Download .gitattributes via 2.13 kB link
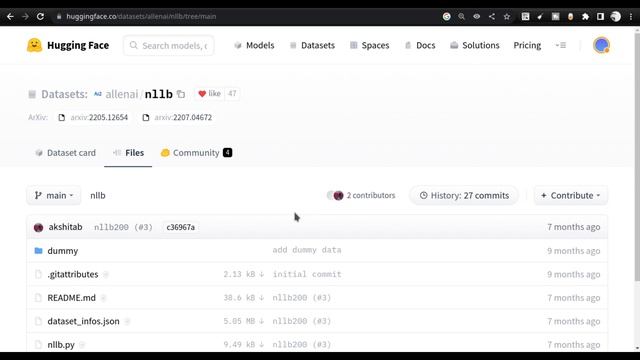 (x=244, y=274)
